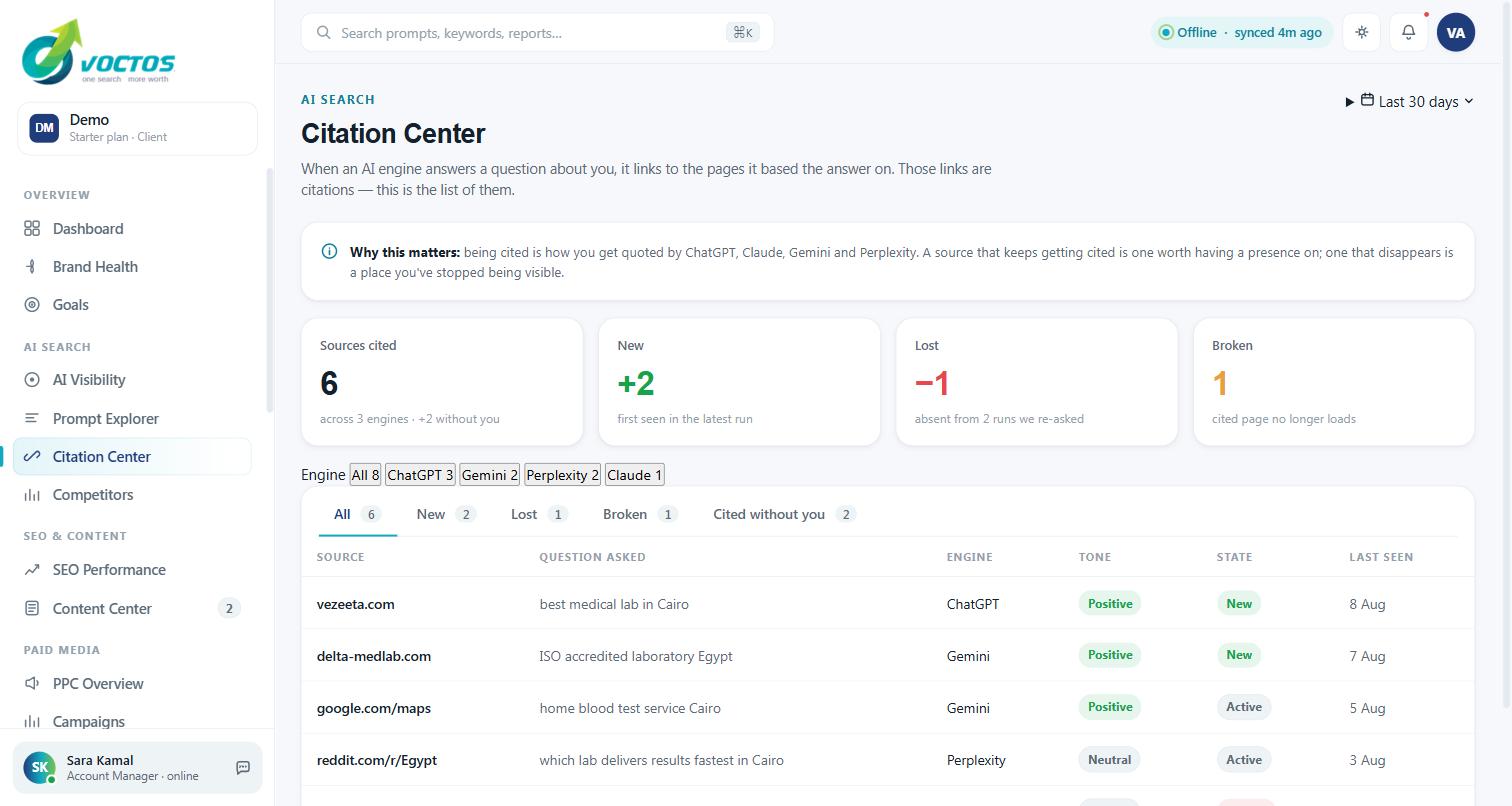Open the vezeeta.com source row
Image resolution: width=1512 pixels, height=806 pixels.
coord(888,603)
